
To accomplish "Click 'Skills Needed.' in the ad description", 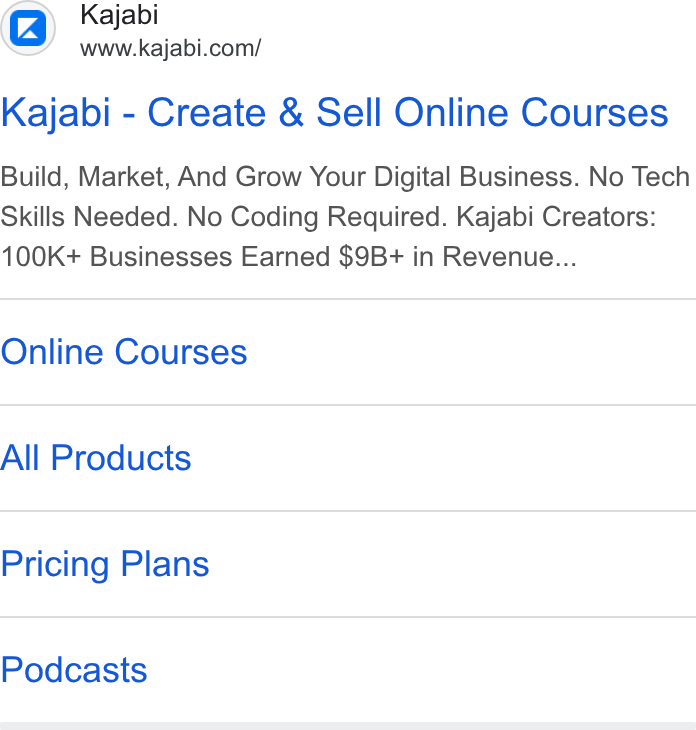I will (x=89, y=217).
